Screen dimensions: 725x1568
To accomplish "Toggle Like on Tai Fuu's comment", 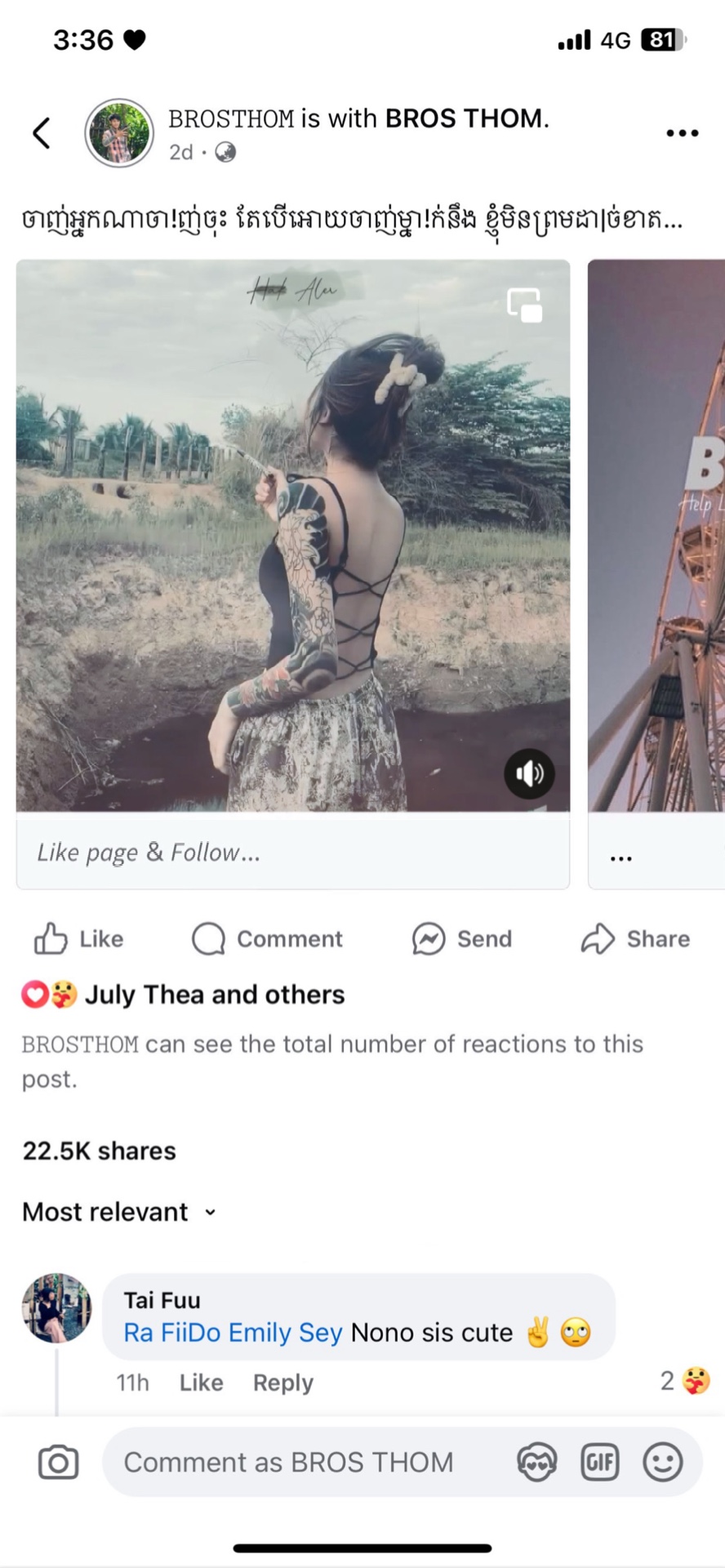I will pos(201,1383).
